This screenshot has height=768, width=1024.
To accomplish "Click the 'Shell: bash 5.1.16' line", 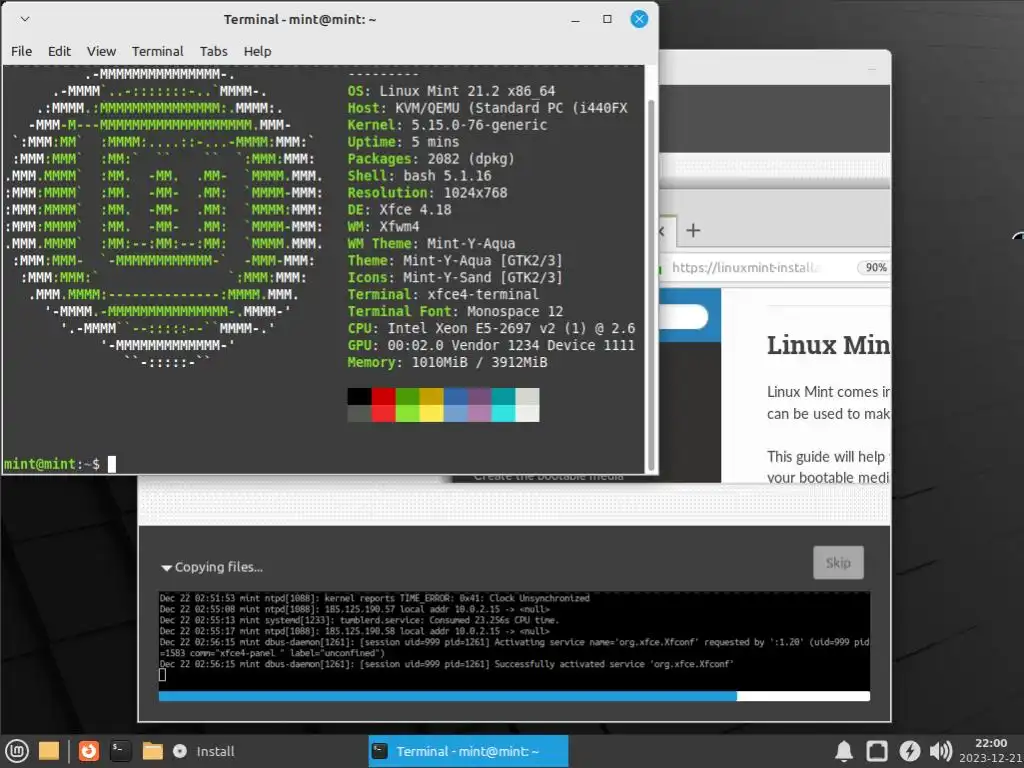I will coord(419,176).
